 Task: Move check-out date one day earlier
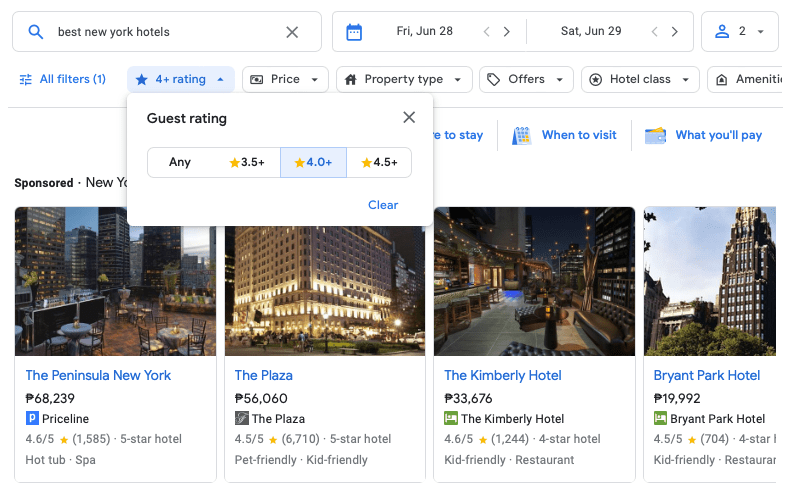654,32
